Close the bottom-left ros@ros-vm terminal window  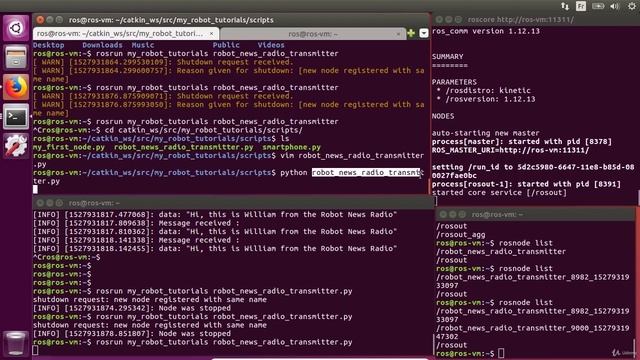point(40,203)
